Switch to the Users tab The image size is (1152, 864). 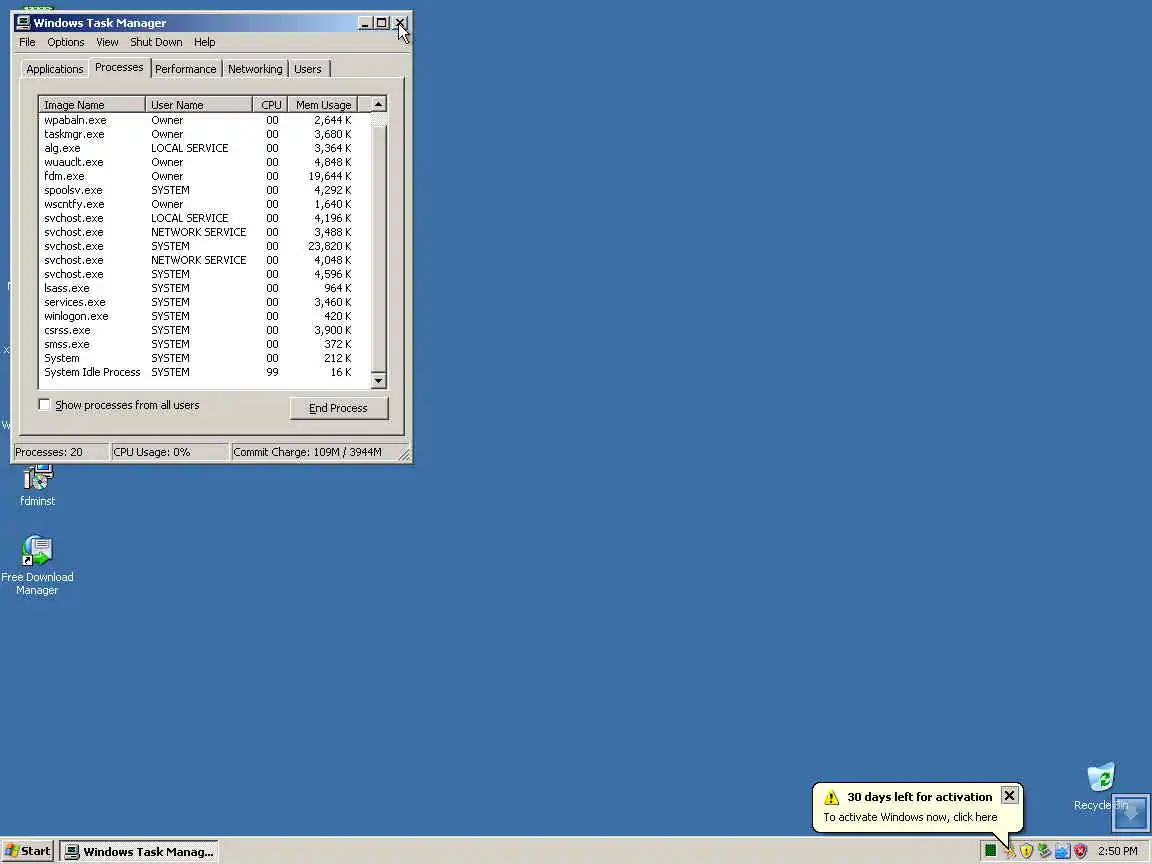[308, 69]
